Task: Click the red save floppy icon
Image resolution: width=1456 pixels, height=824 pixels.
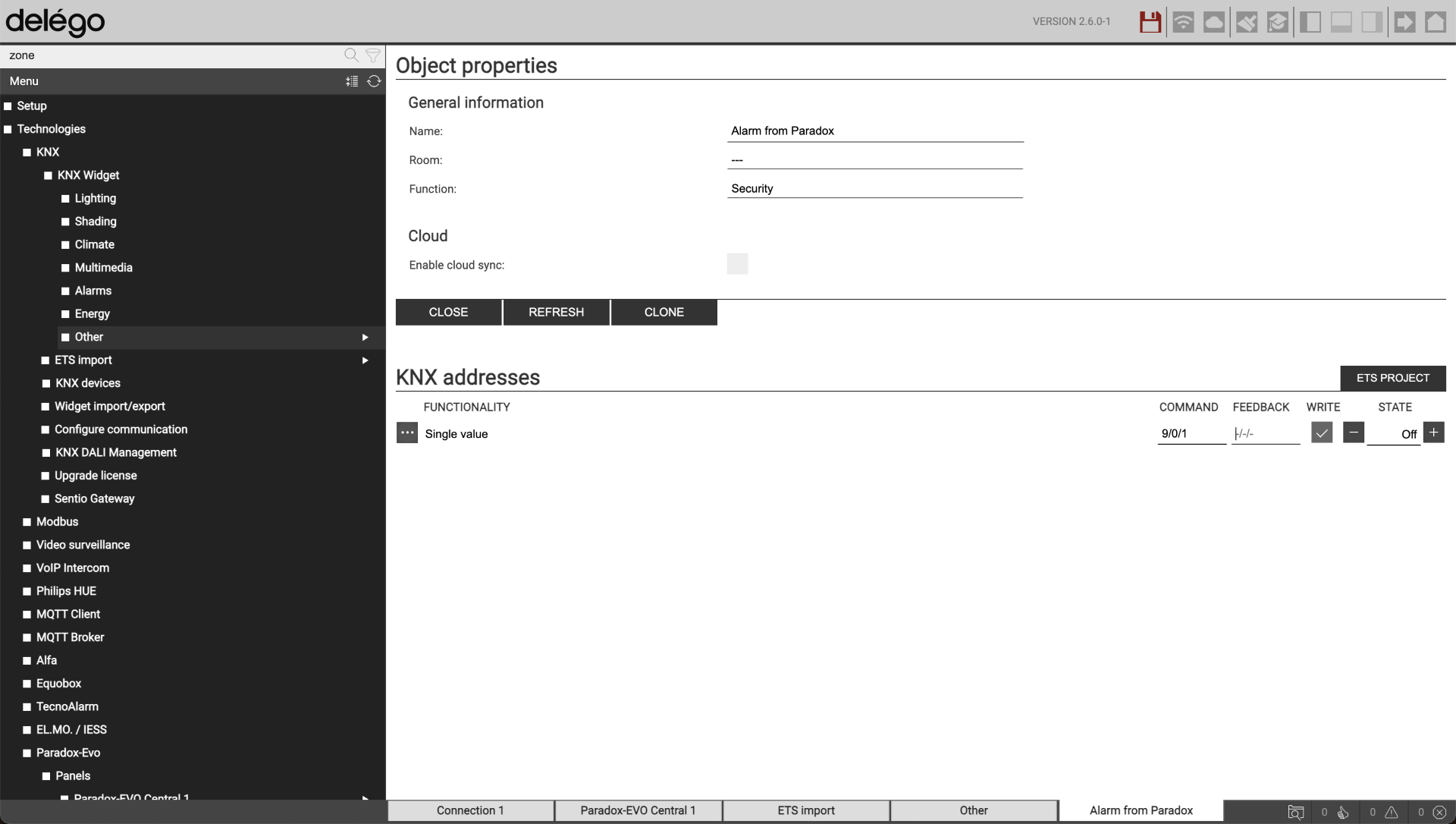Action: [x=1150, y=22]
